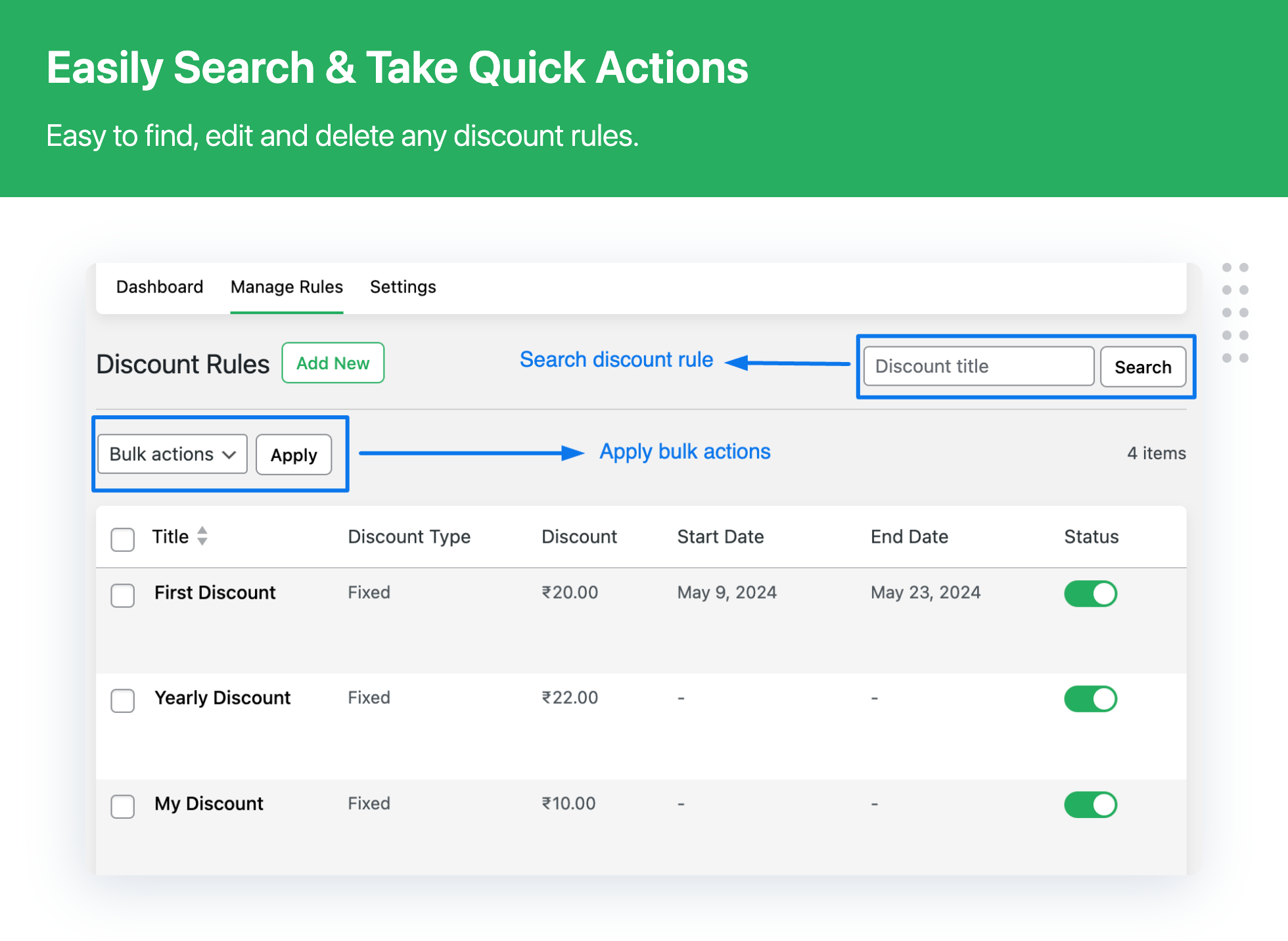Click the Title column header
This screenshot has height=941, width=1288.
point(170,537)
